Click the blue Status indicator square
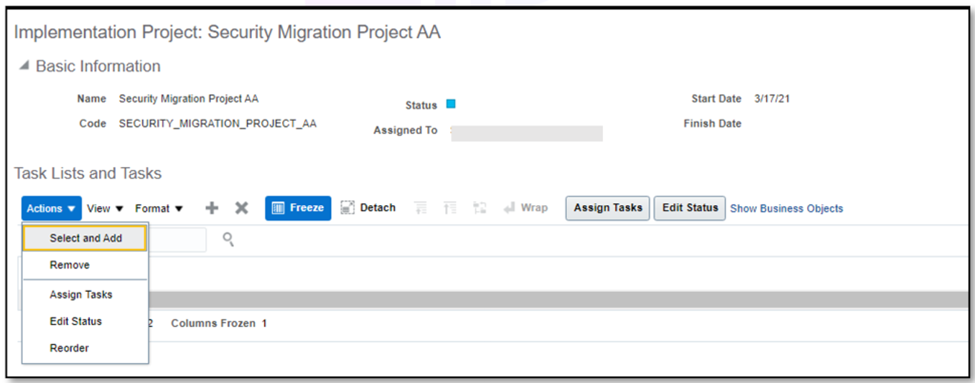 451,104
